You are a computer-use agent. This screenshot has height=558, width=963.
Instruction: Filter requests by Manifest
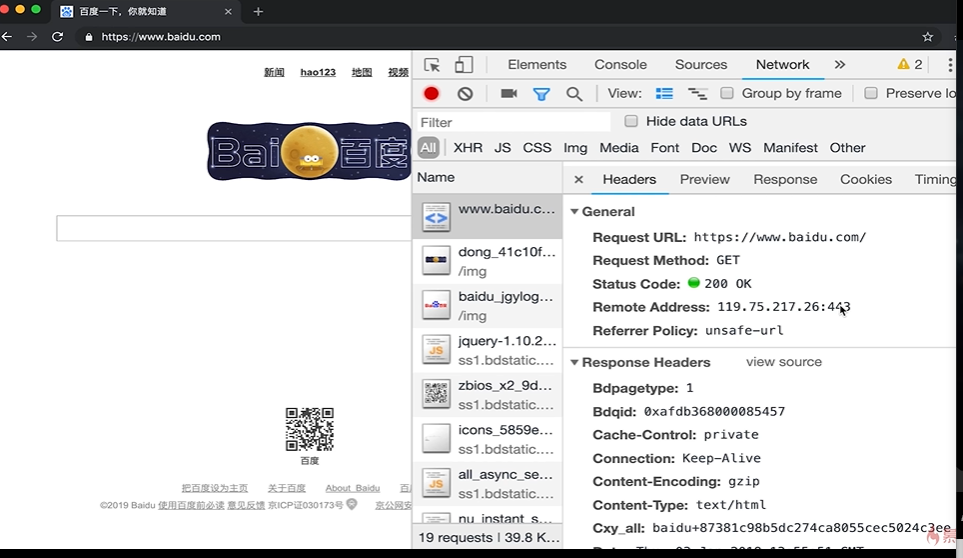[x=790, y=147]
